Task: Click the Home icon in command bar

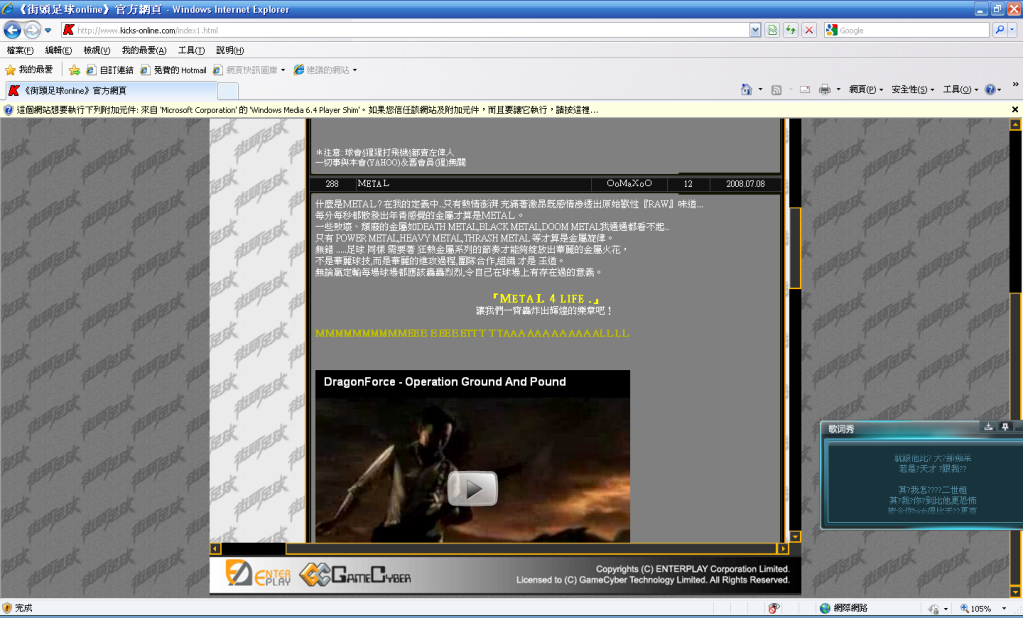Action: (x=746, y=89)
